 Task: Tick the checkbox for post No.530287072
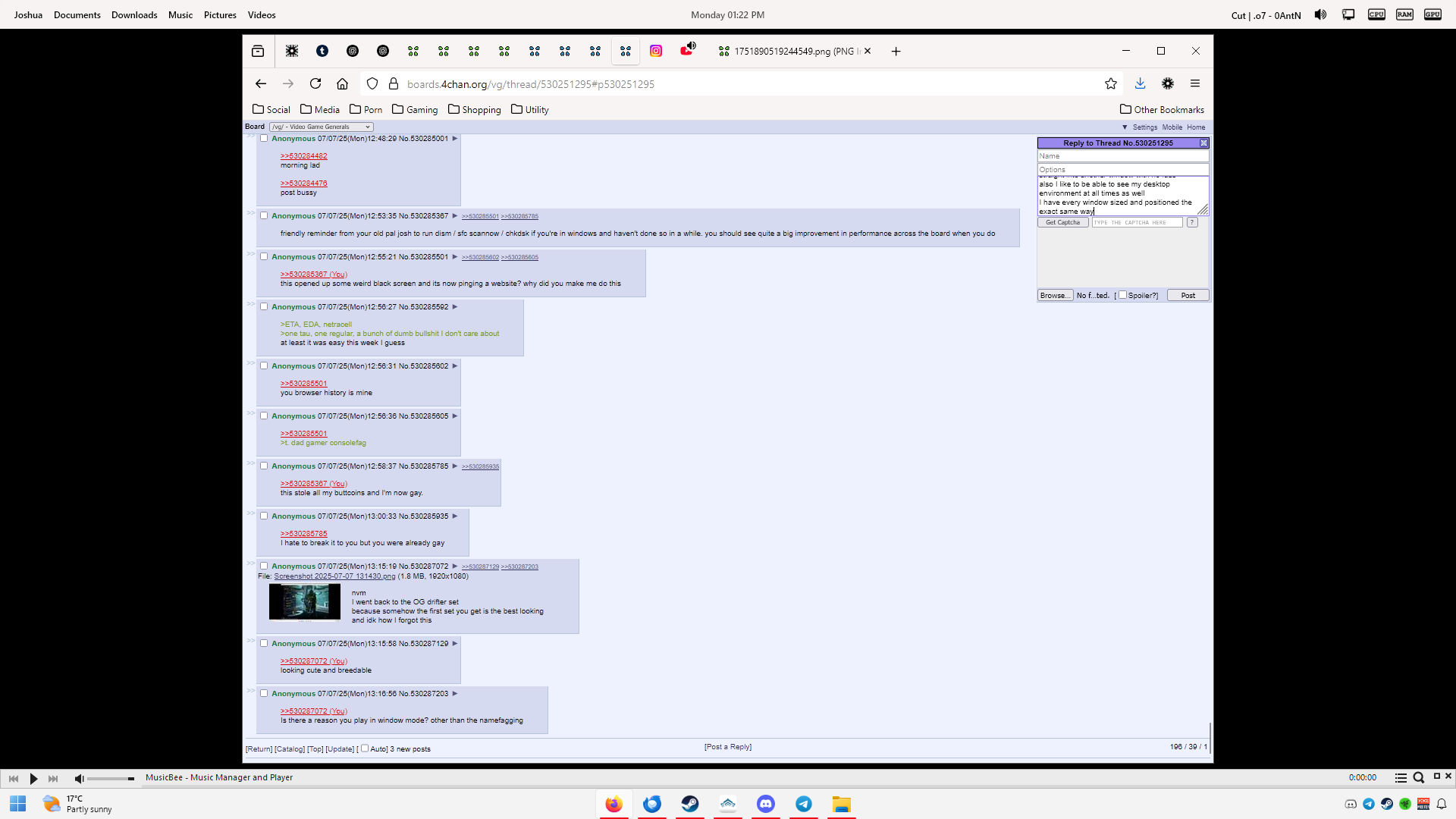point(264,566)
